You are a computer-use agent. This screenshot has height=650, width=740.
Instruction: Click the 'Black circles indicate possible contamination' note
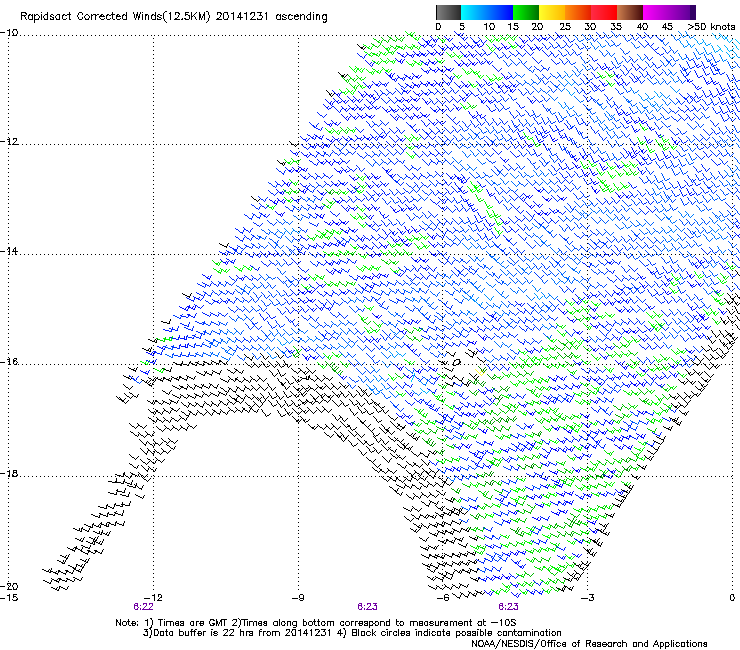point(455,633)
